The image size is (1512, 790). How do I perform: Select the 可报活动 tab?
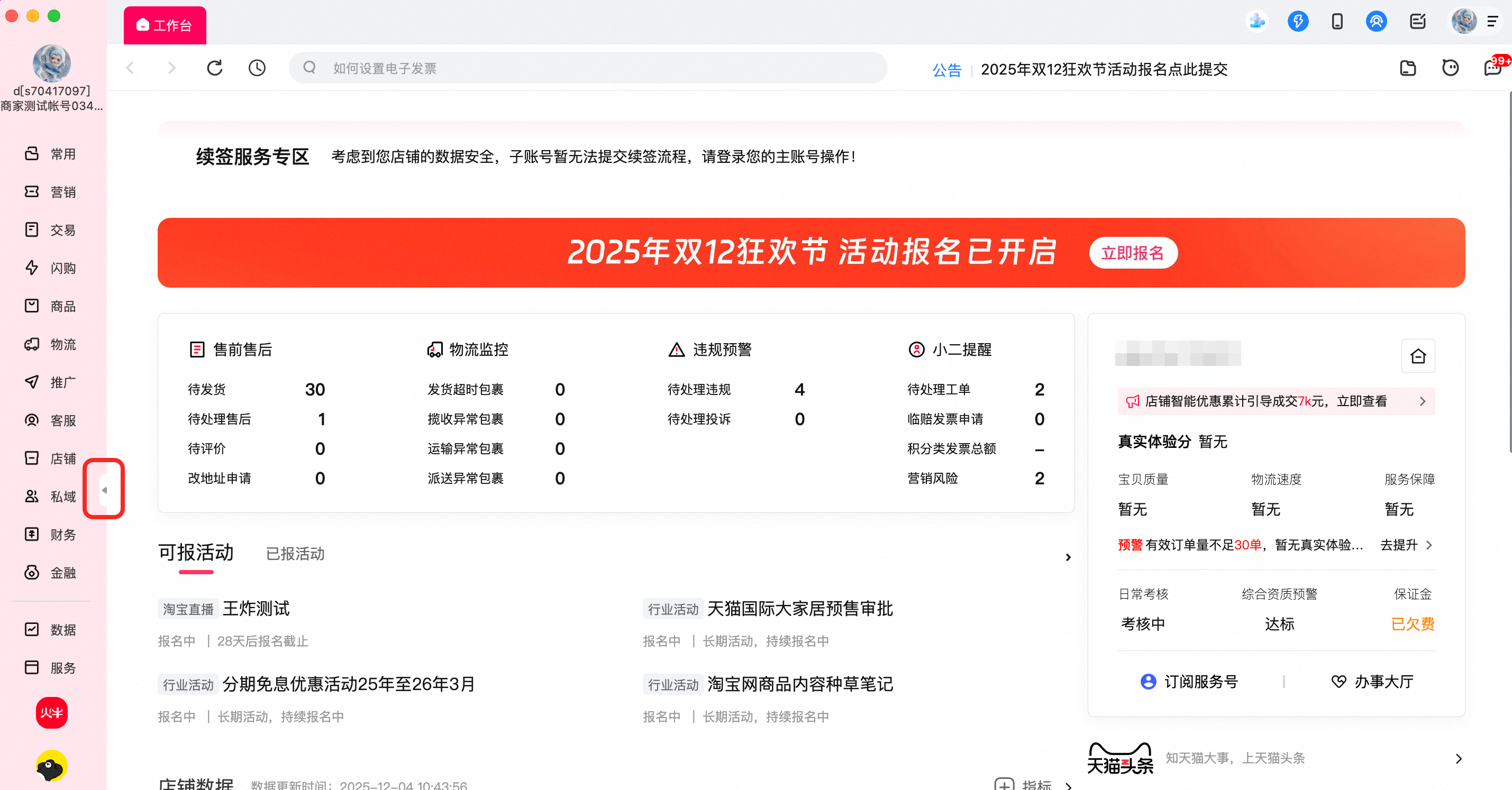196,553
